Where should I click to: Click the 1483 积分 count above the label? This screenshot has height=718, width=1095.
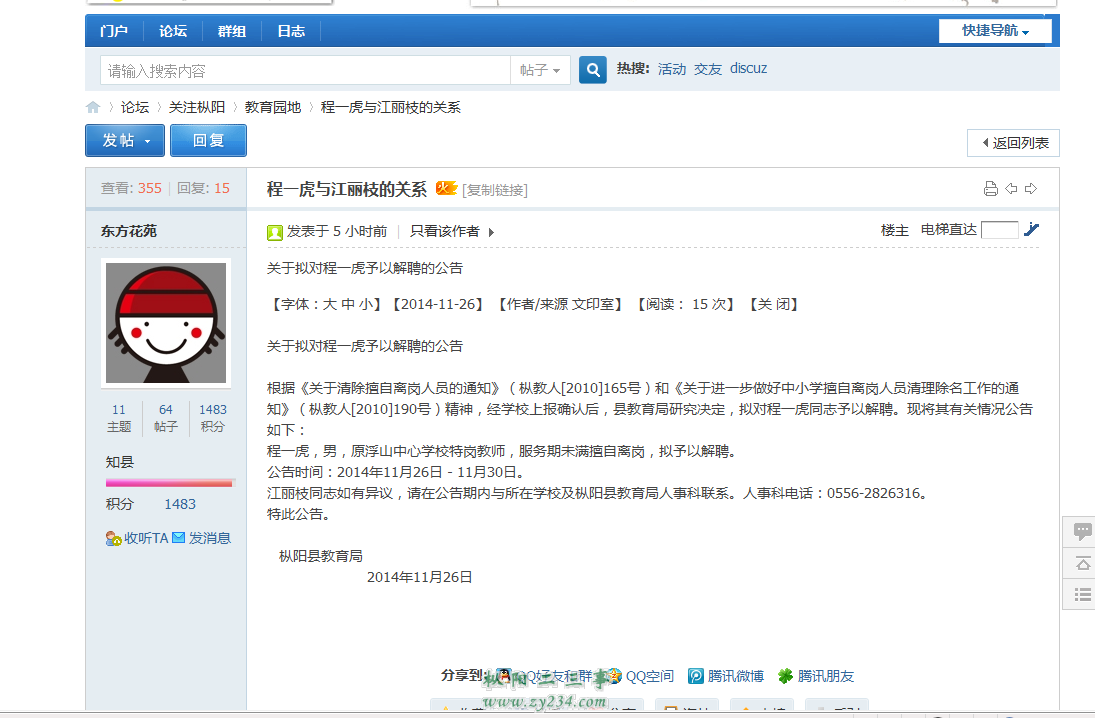click(213, 410)
